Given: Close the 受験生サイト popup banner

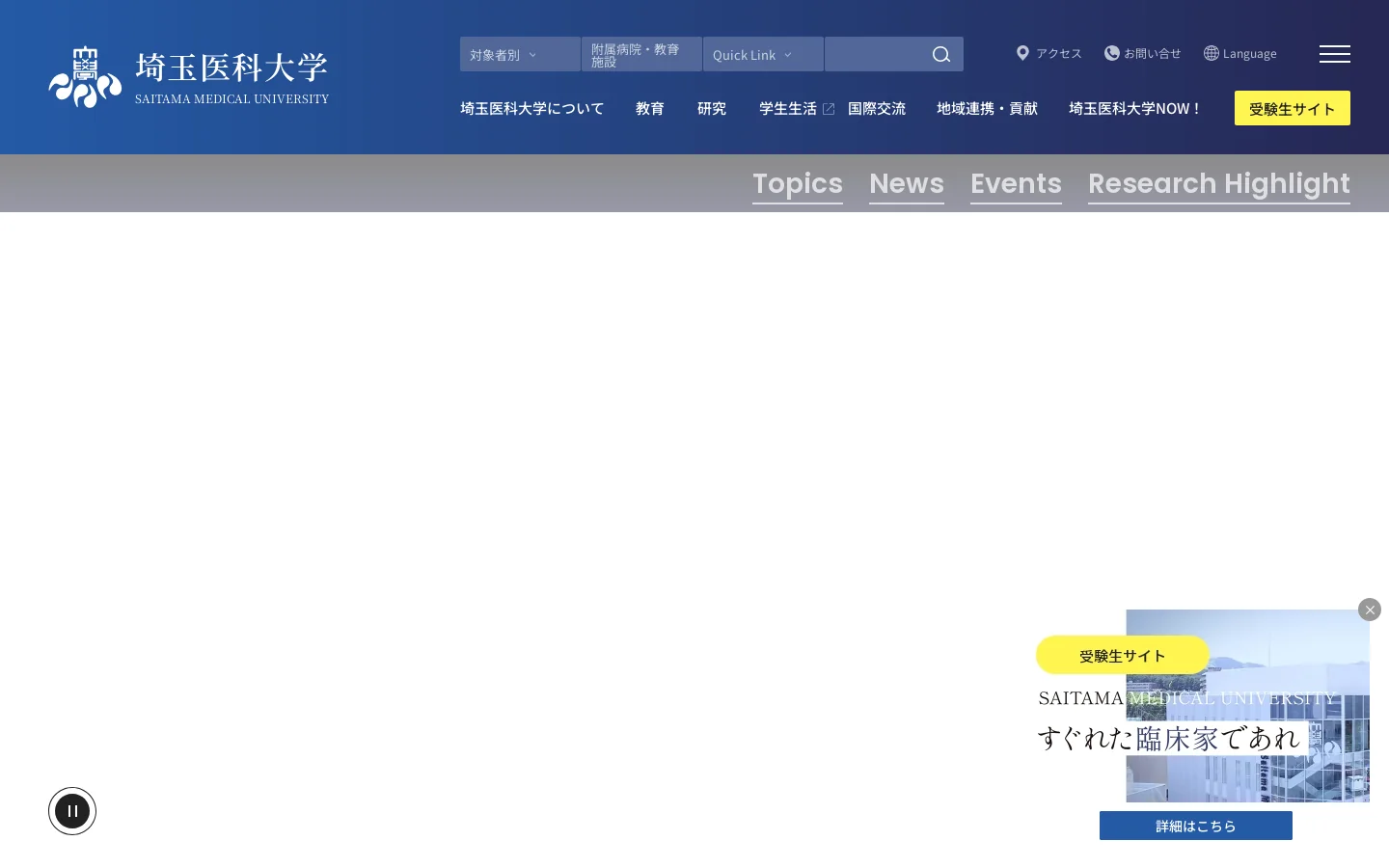Looking at the screenshot, I should 1370,610.
